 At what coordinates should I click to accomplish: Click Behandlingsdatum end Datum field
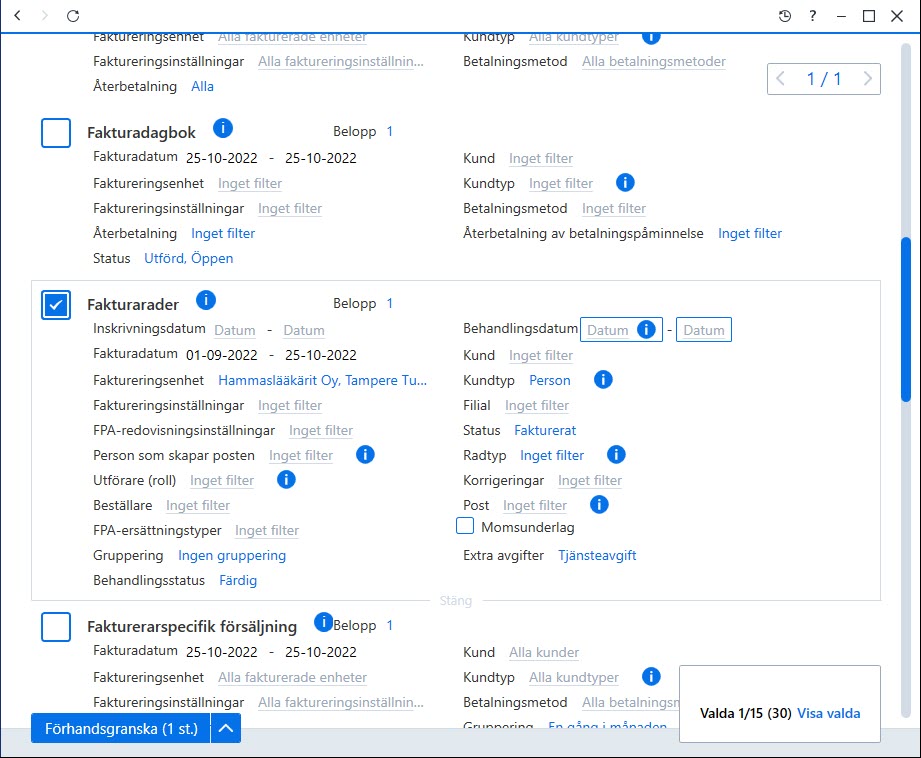(704, 330)
